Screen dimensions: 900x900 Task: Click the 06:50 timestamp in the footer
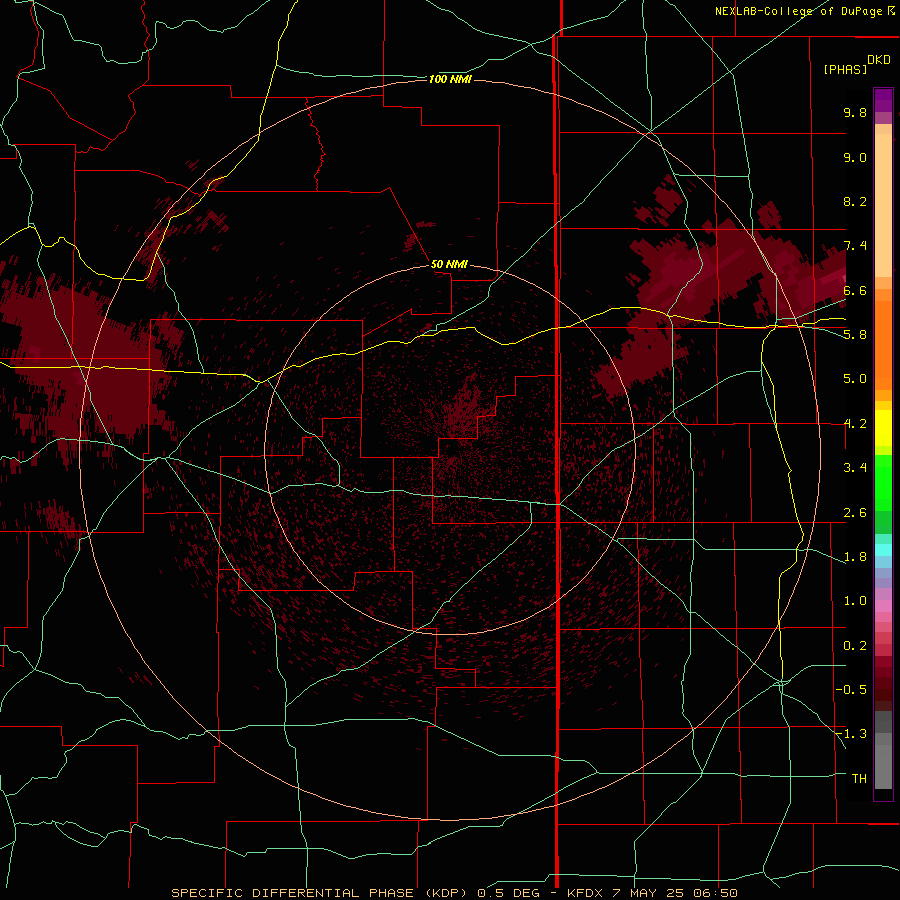(714, 893)
